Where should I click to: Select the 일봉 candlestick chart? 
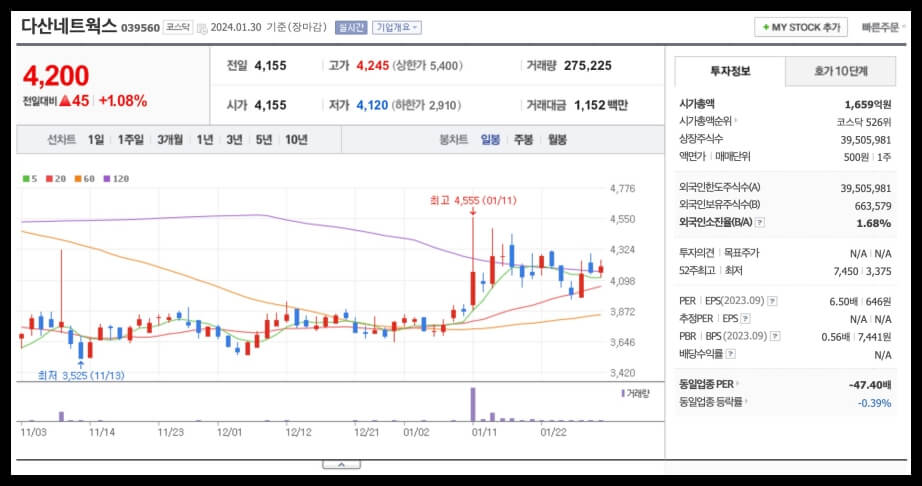[x=490, y=140]
